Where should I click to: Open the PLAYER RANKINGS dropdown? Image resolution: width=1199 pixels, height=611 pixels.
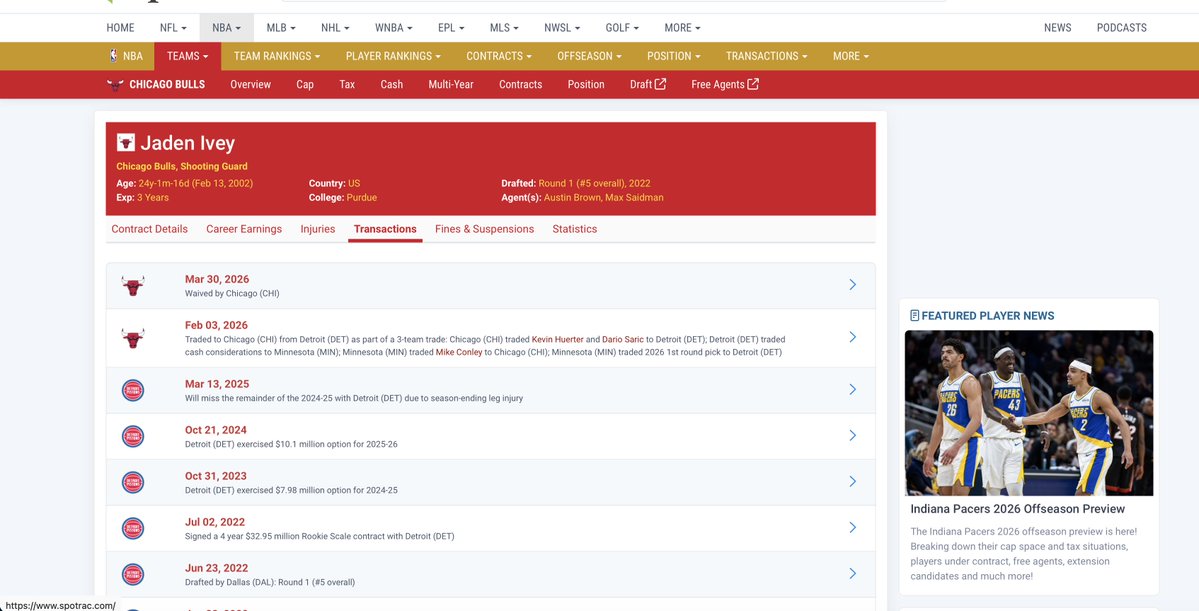393,56
